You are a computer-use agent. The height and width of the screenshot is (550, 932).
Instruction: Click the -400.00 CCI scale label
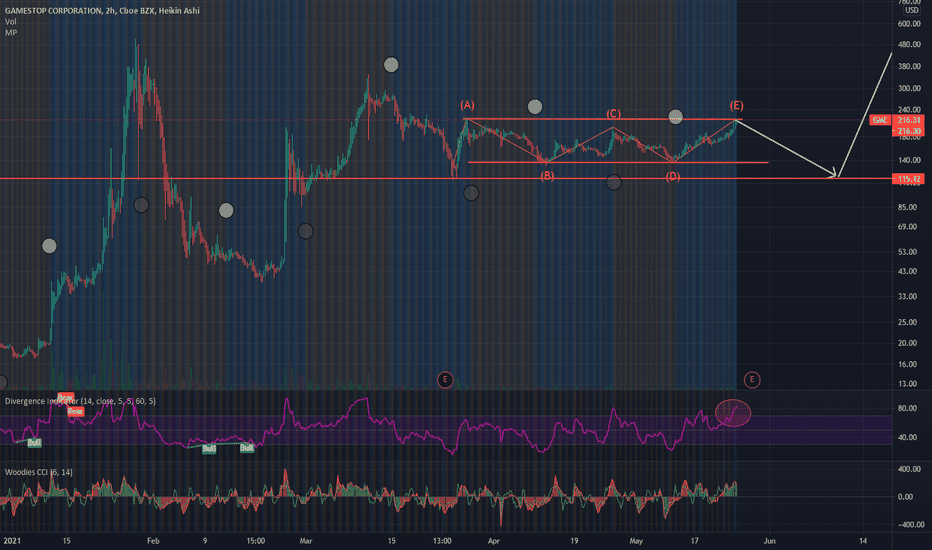[x=909, y=524]
